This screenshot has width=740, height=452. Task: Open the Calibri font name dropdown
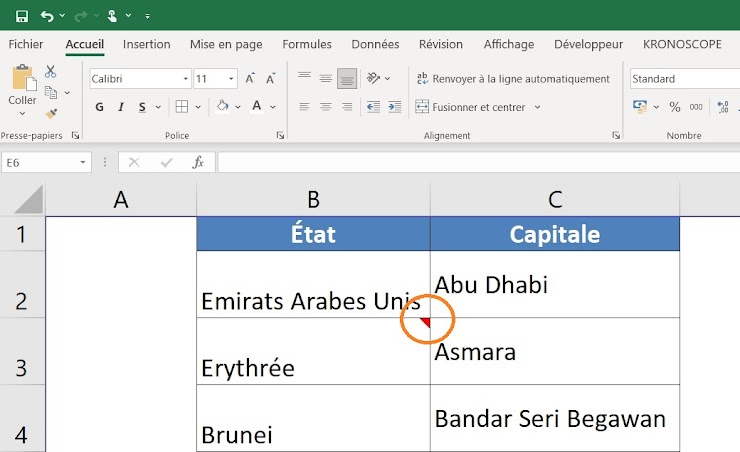click(x=186, y=79)
